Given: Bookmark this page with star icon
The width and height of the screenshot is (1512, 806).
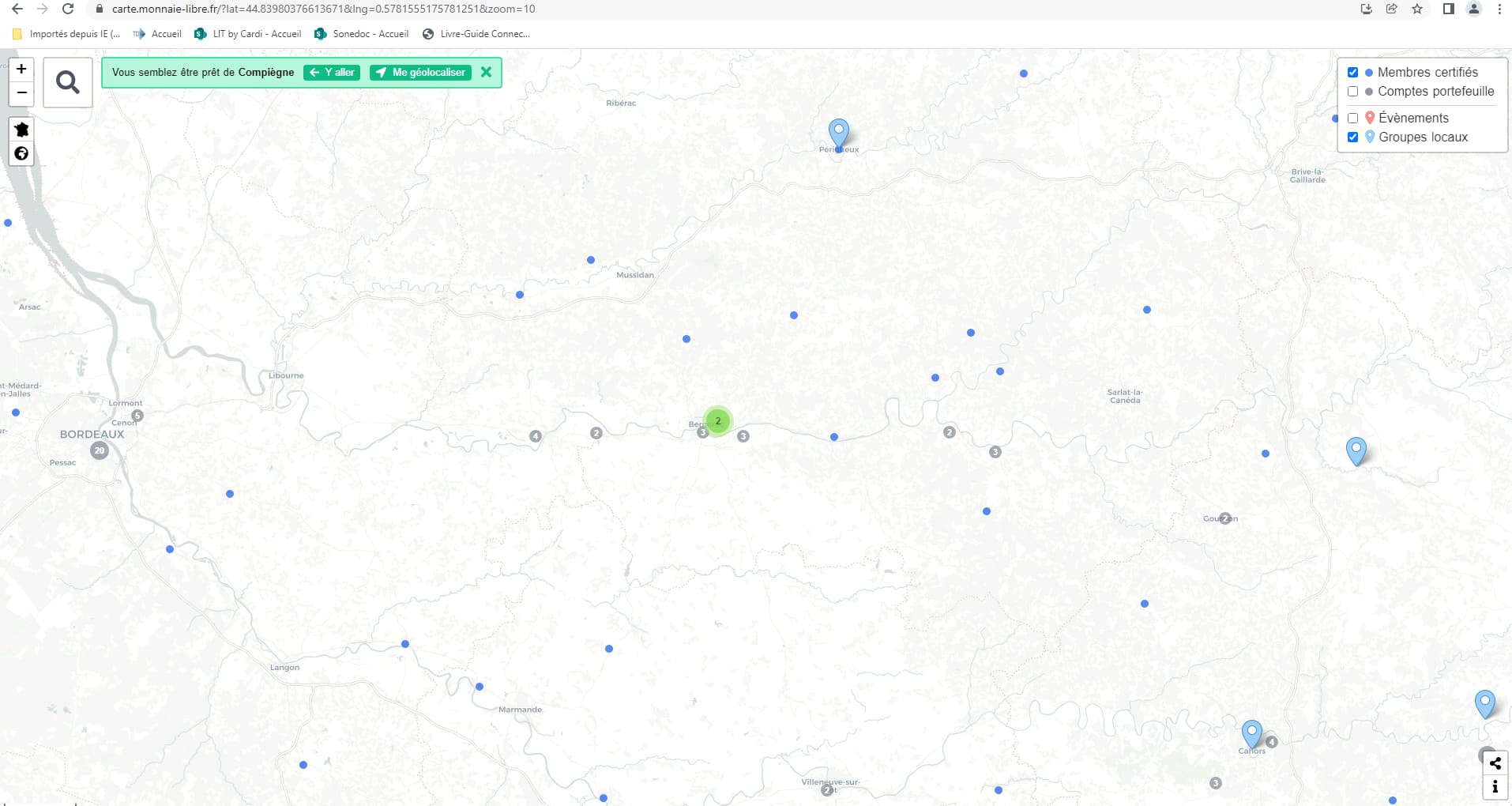Looking at the screenshot, I should pyautogui.click(x=1417, y=9).
